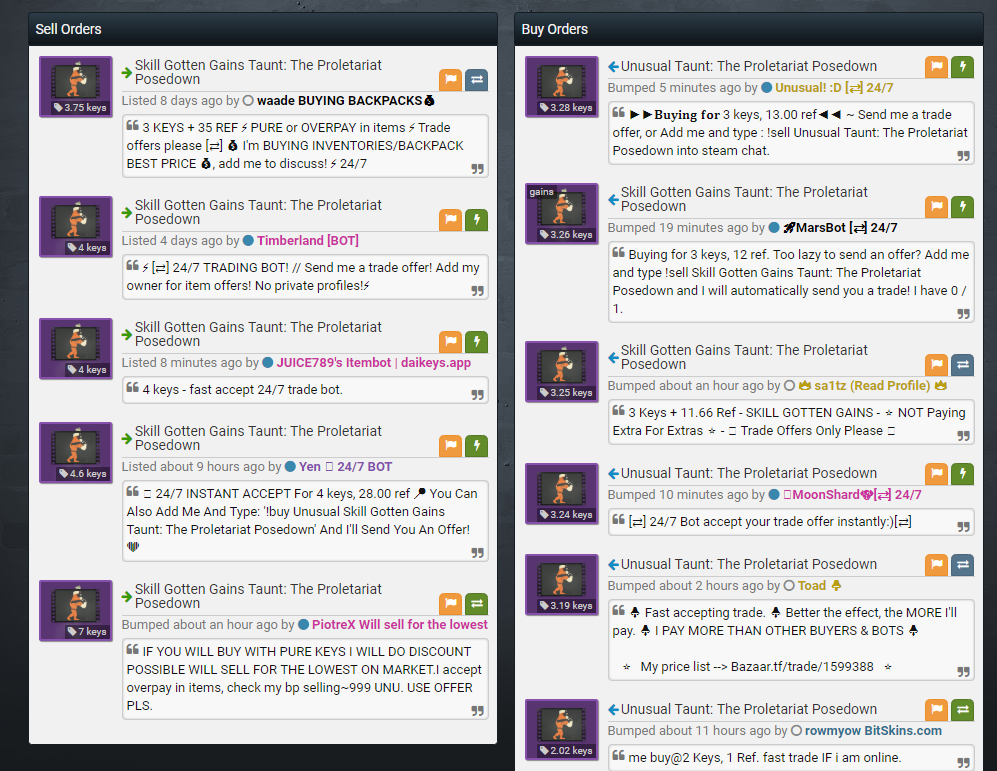Visit Yen 24/7 BOT profile
The image size is (997, 771).
[x=345, y=467]
